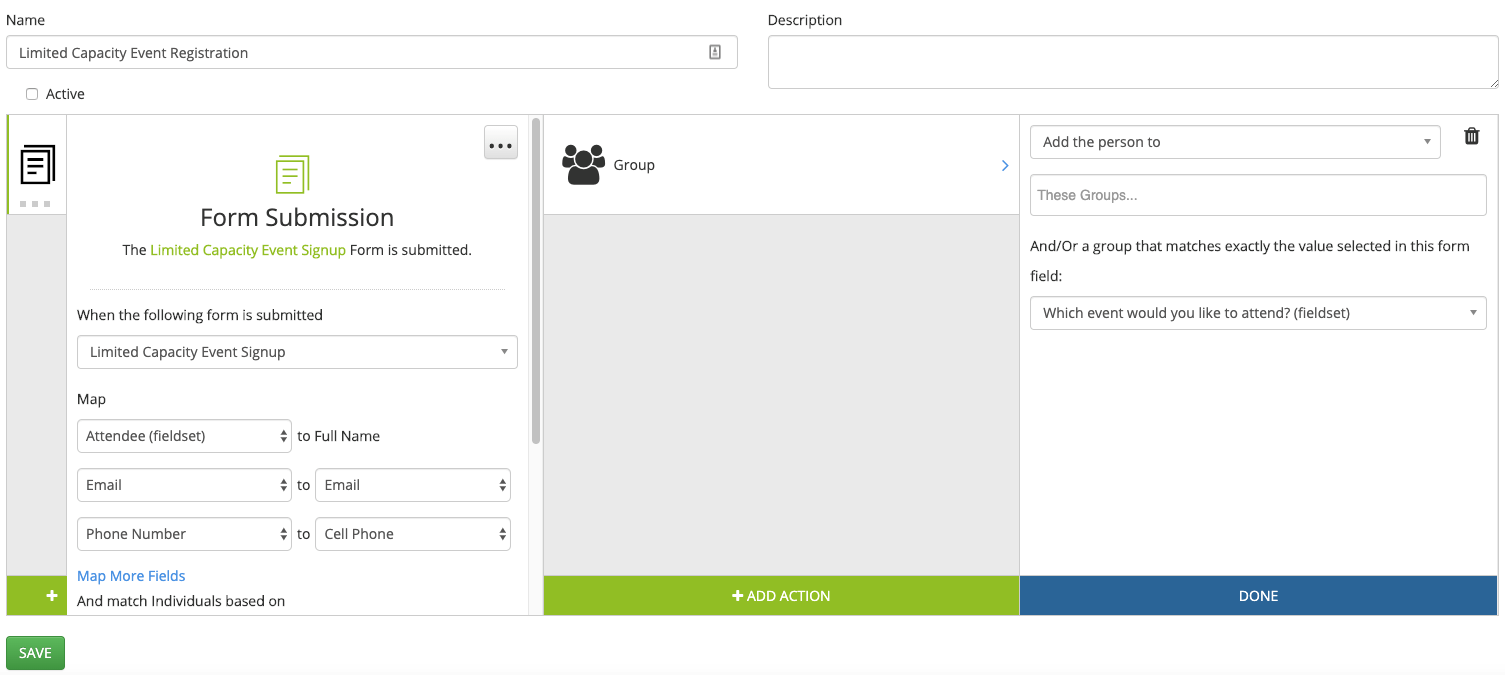Open the 'Limited Capacity Event Signup' form dropdown
This screenshot has width=1505, height=675.
click(x=297, y=352)
